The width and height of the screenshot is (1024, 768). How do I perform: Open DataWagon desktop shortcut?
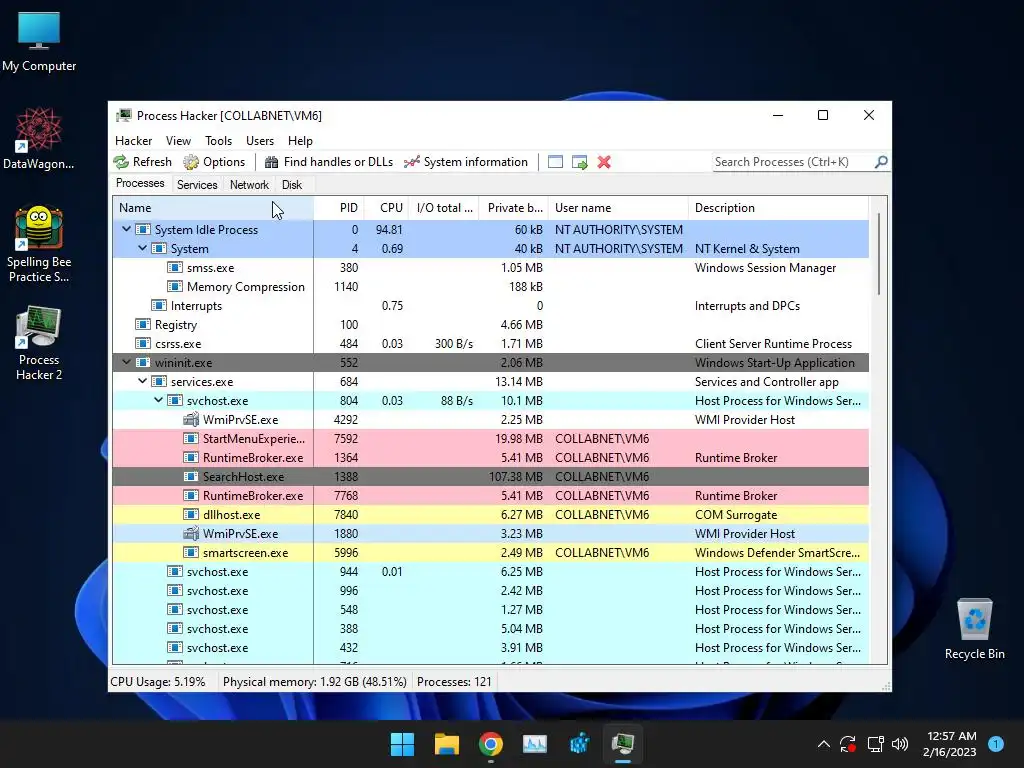[39, 138]
